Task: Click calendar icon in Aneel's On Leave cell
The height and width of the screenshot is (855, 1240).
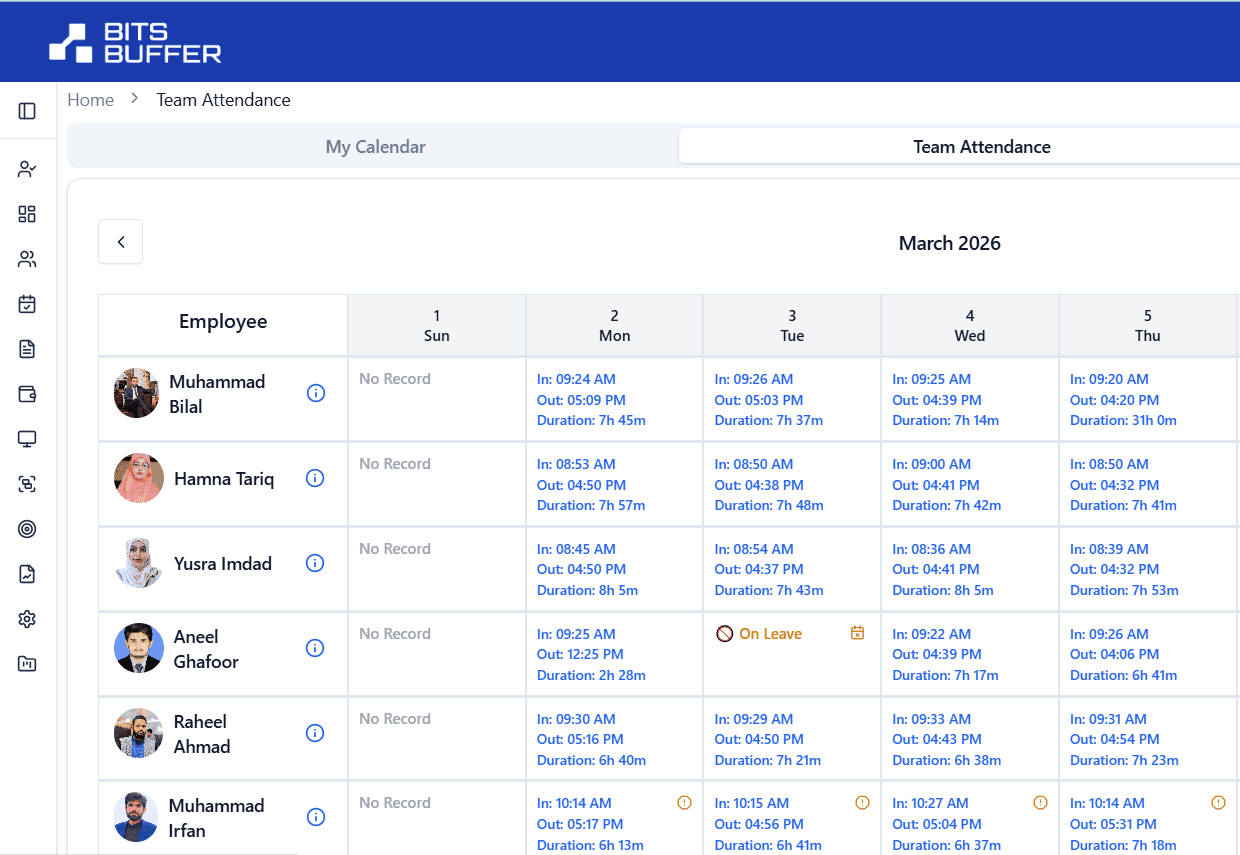Action: point(857,633)
